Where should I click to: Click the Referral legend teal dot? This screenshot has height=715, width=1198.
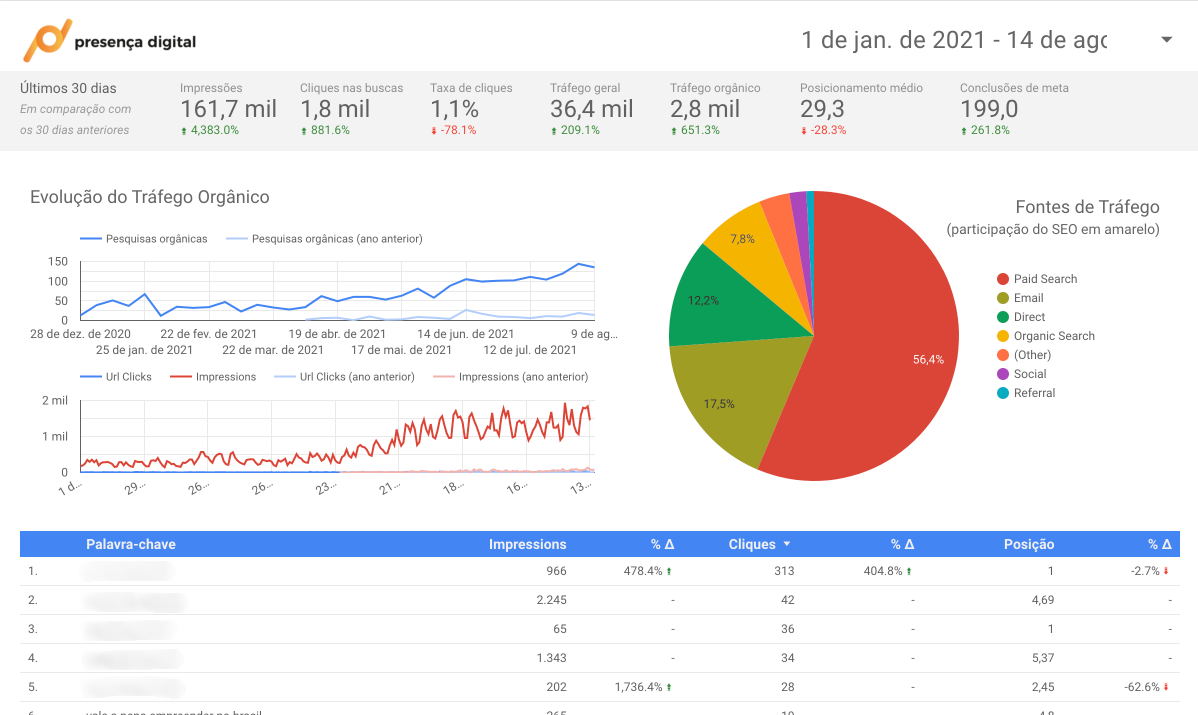1002,393
